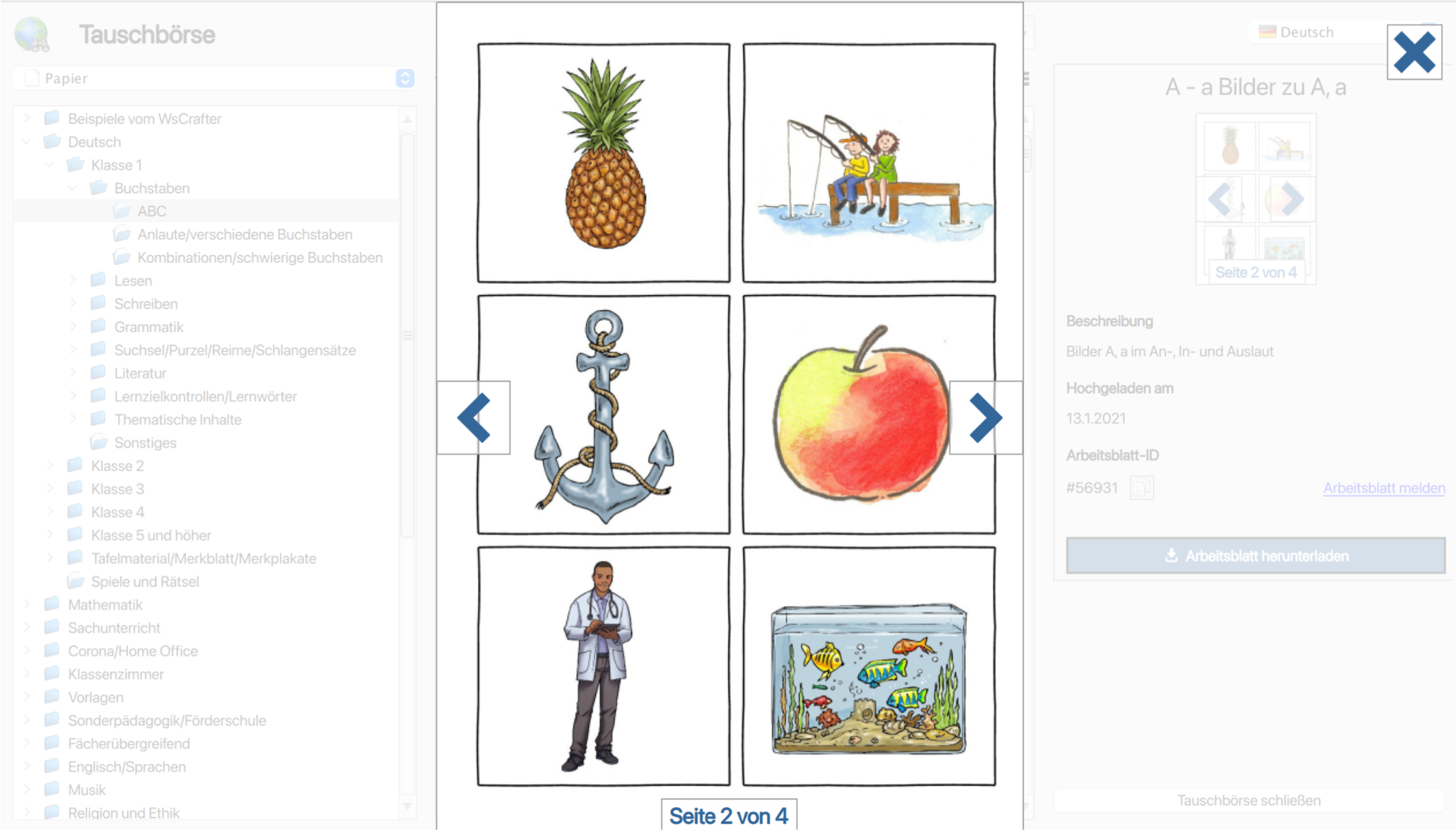This screenshot has height=832, width=1456.
Task: Click Tauschbörse schließen button
Action: (x=1248, y=800)
